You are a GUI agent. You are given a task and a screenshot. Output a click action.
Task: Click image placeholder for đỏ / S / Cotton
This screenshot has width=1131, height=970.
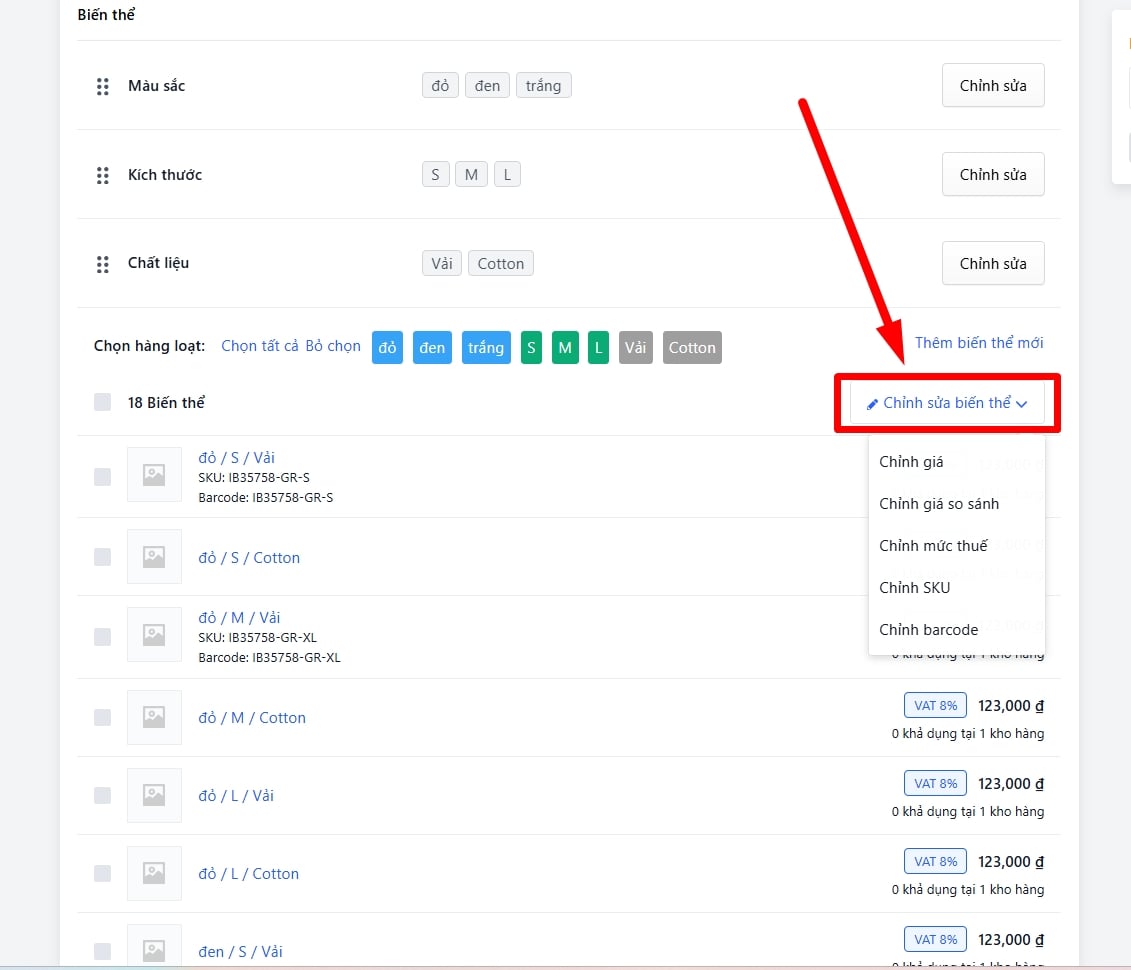point(154,557)
